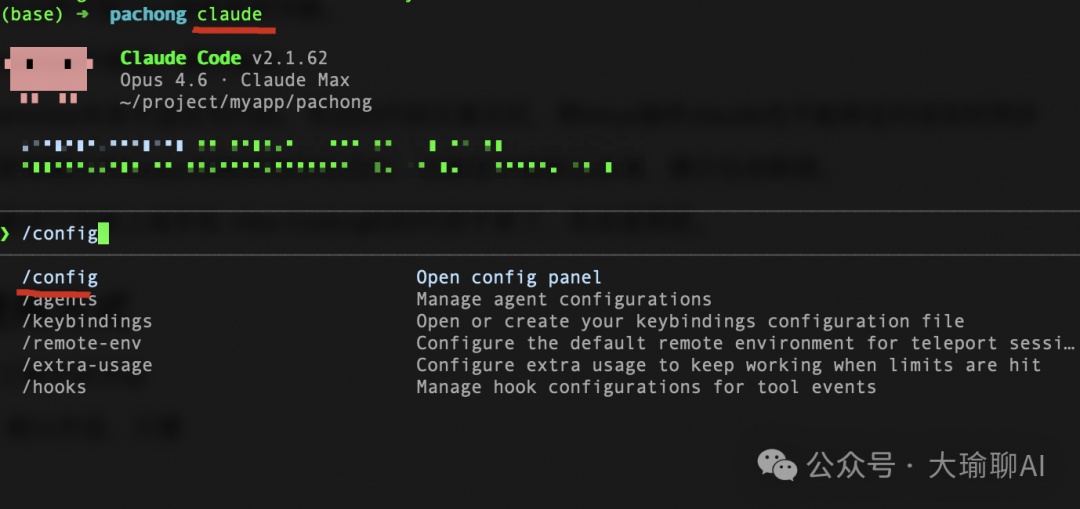Viewport: 1080px width, 509px height.
Task: Click the WeChat logo in the watermark
Action: coord(777,464)
